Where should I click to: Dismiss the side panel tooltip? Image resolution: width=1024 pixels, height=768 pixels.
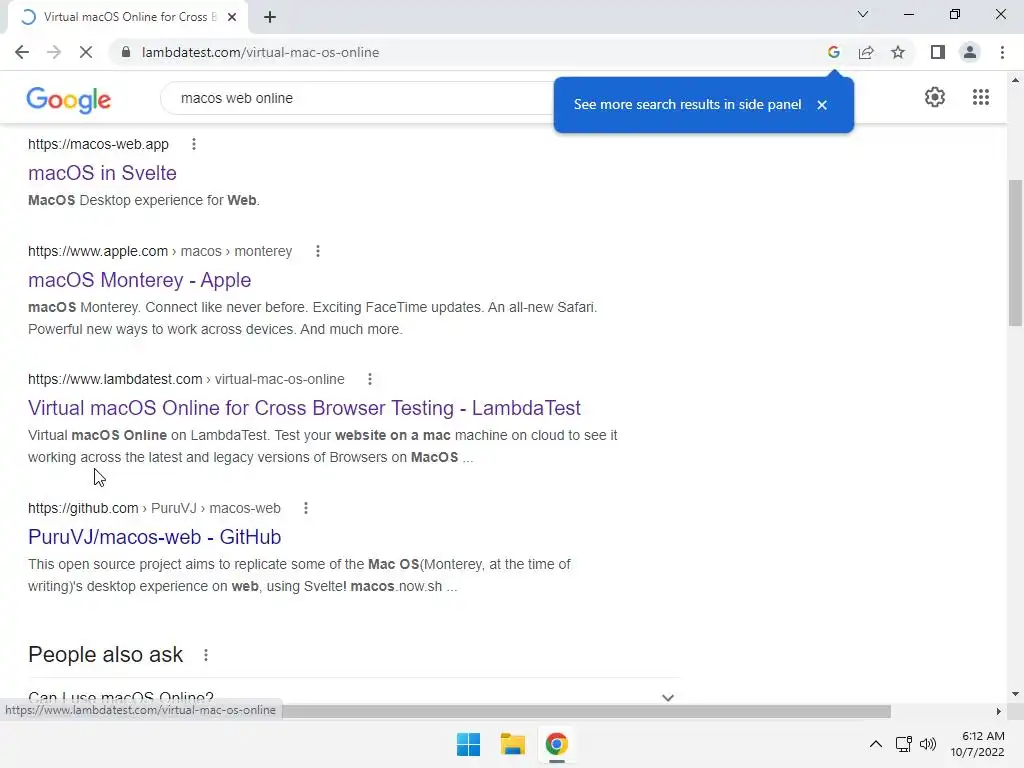pos(822,104)
